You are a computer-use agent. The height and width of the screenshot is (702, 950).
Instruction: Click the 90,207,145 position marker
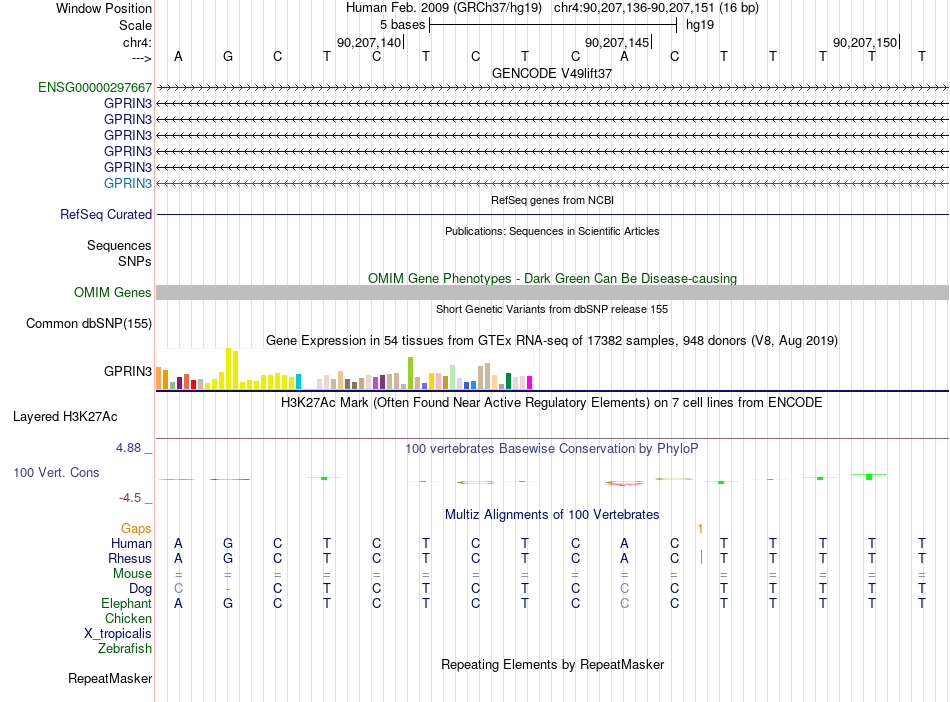click(x=617, y=42)
